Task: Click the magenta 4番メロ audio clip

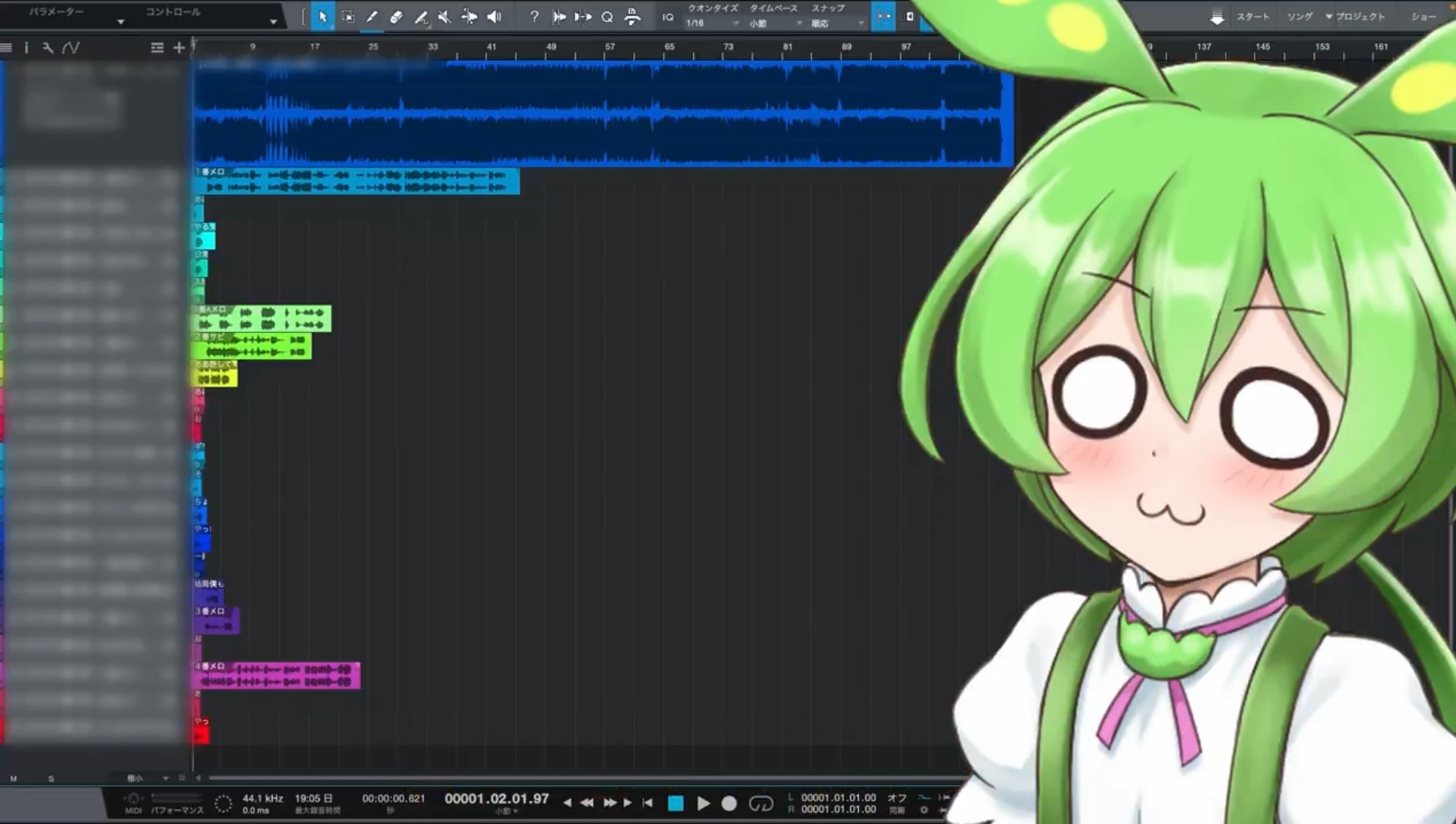Action: [x=278, y=676]
